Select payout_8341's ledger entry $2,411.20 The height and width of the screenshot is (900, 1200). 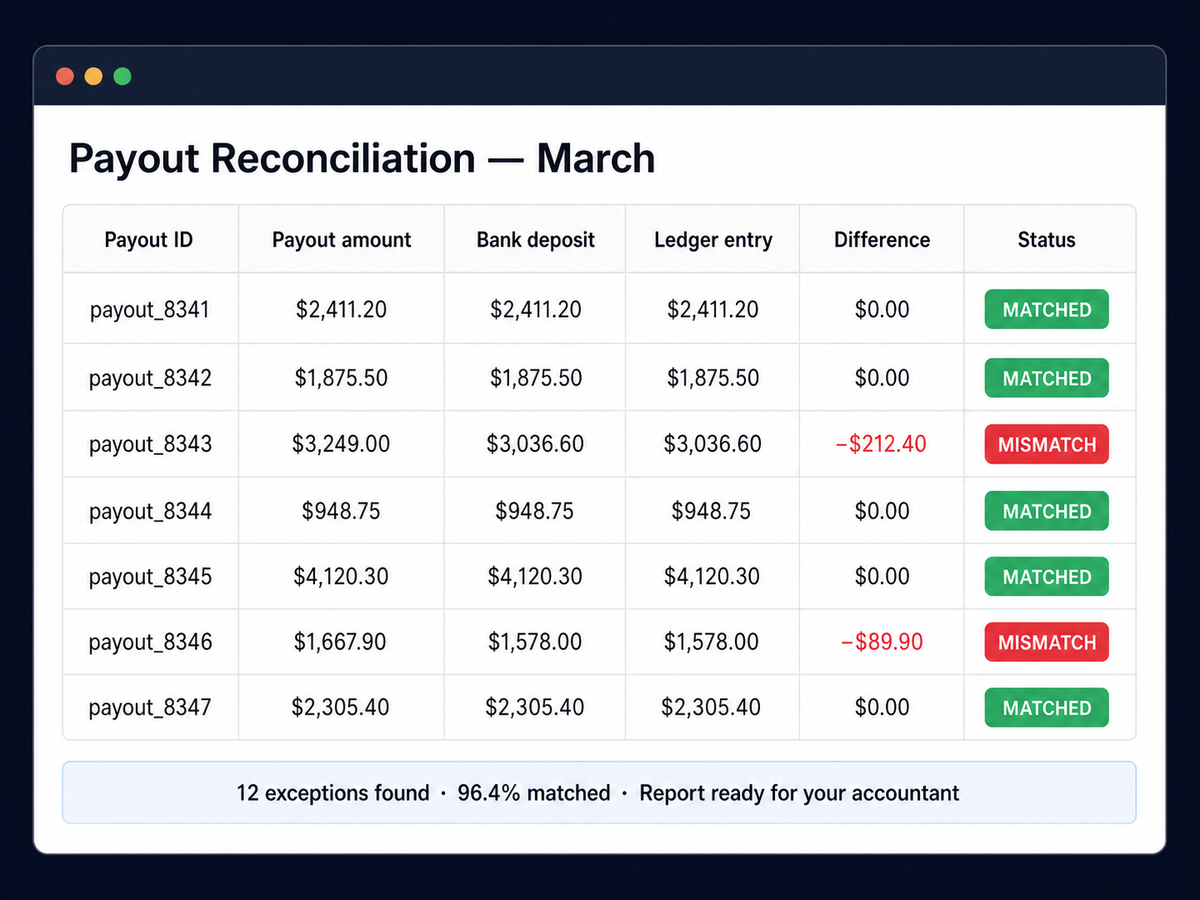pos(713,310)
